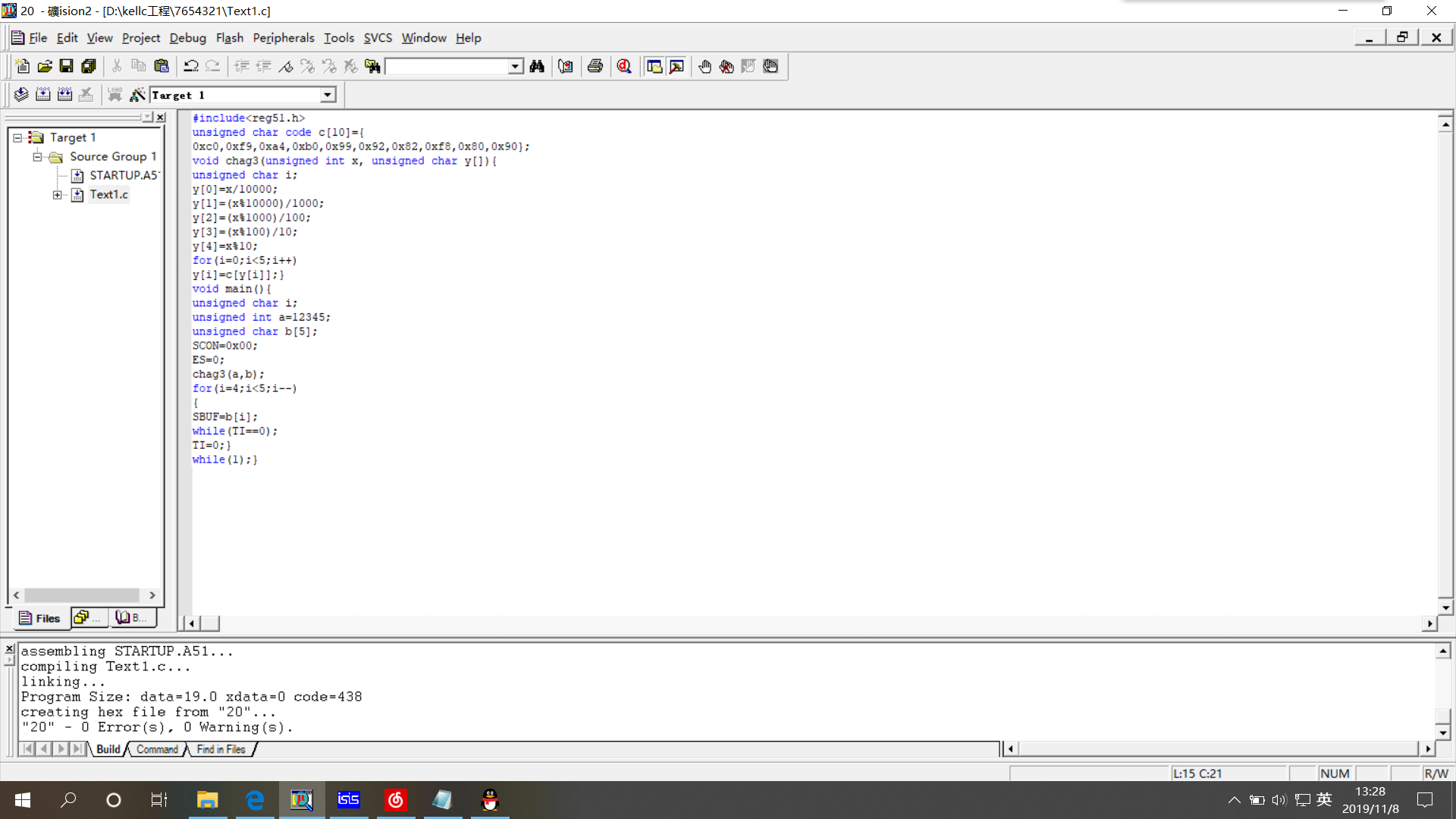Select the Build output tab
Viewport: 1456px width, 819px height.
click(108, 749)
